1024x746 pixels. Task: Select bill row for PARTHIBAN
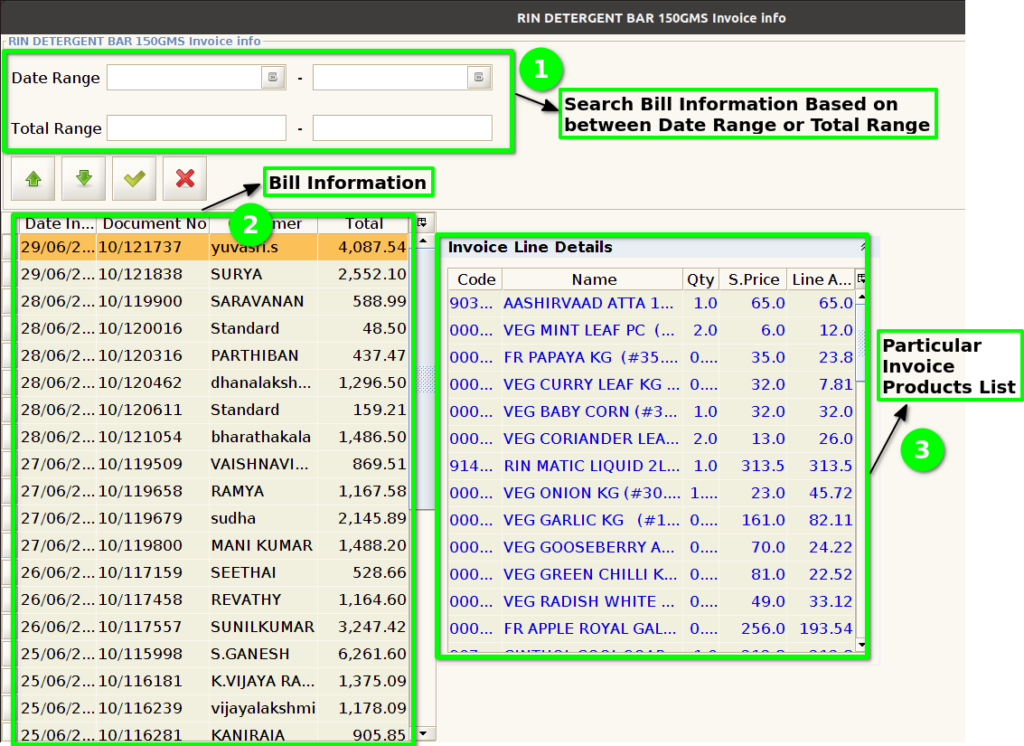coord(214,355)
